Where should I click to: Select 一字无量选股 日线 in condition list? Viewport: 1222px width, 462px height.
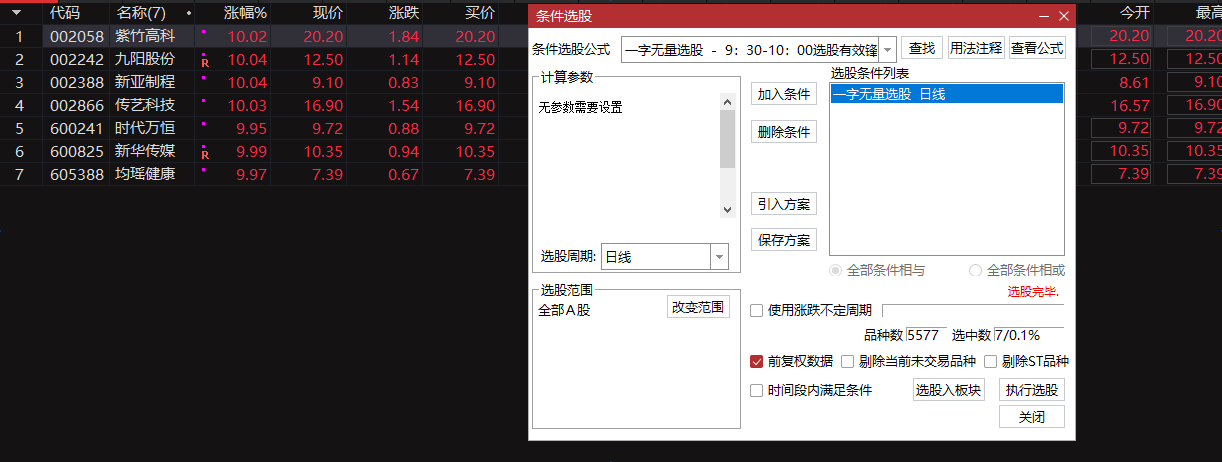click(947, 94)
